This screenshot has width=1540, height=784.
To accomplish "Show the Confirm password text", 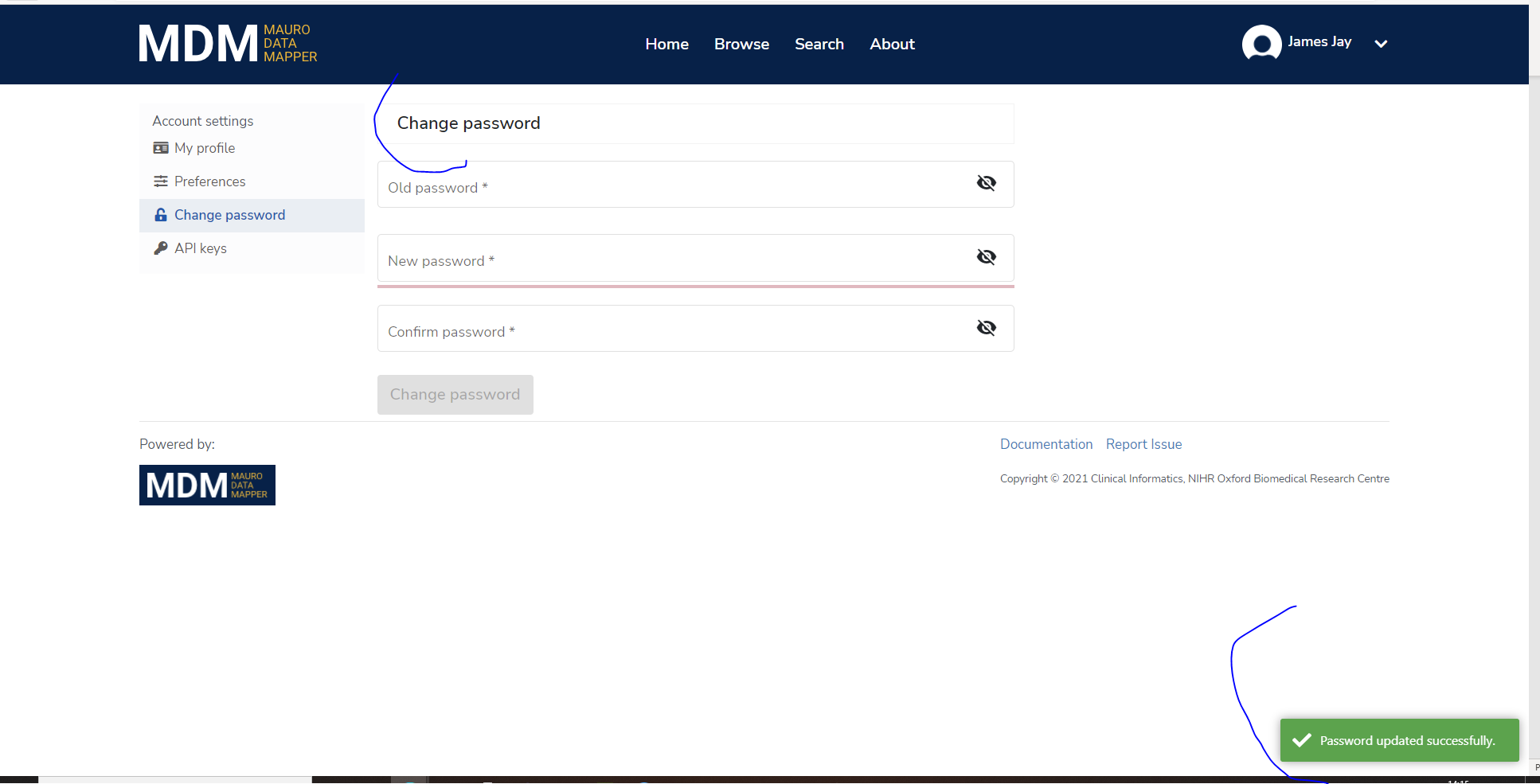I will pyautogui.click(x=986, y=327).
